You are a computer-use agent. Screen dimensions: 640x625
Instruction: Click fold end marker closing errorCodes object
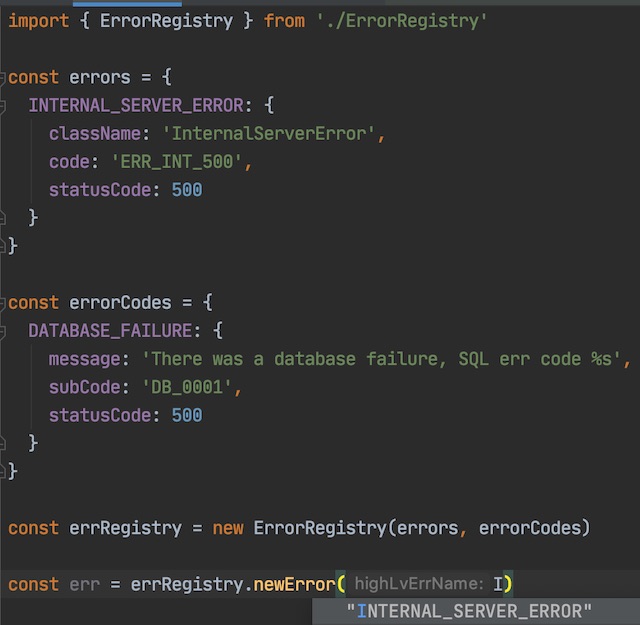(x=2, y=472)
